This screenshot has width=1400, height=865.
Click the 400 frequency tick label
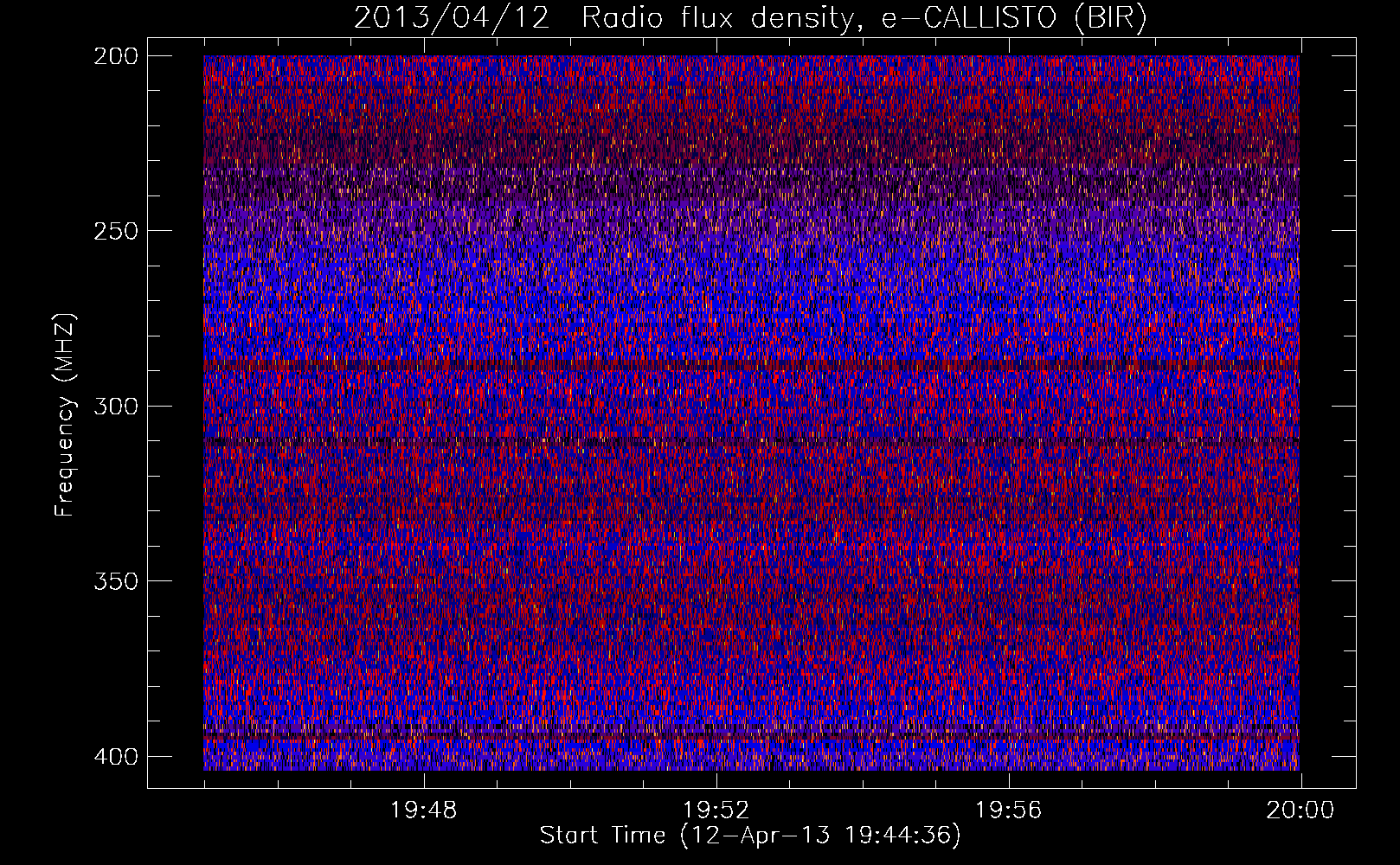point(115,756)
